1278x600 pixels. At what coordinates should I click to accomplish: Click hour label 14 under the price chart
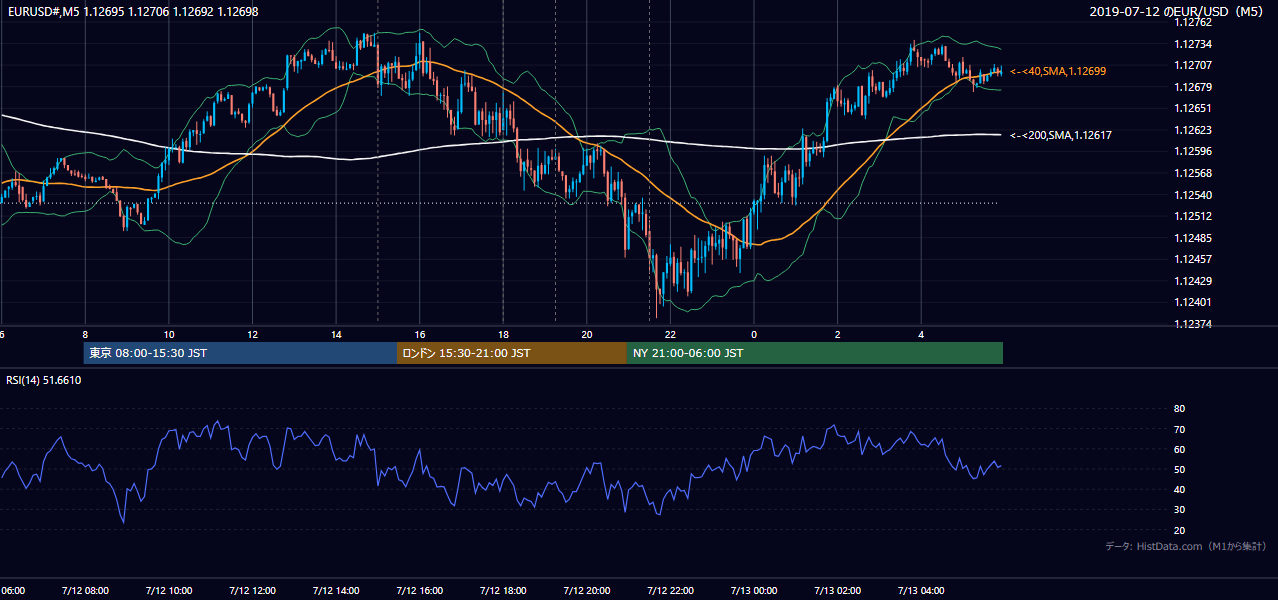pyautogui.click(x=336, y=335)
